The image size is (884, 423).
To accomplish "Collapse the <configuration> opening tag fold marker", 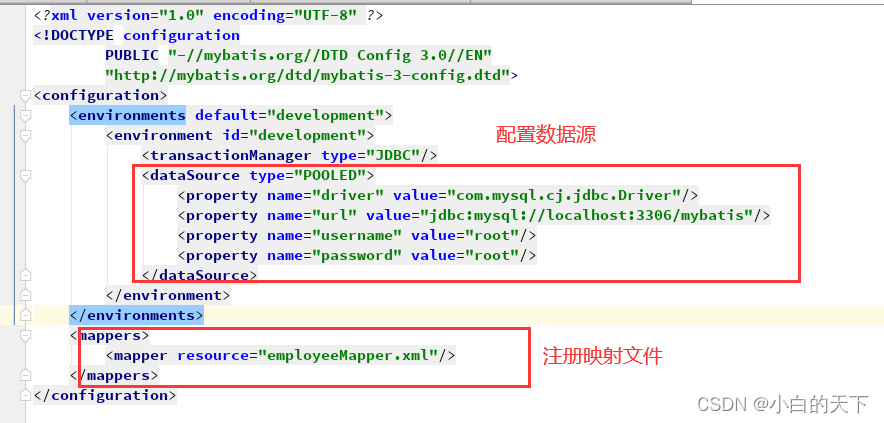I will coord(24,95).
